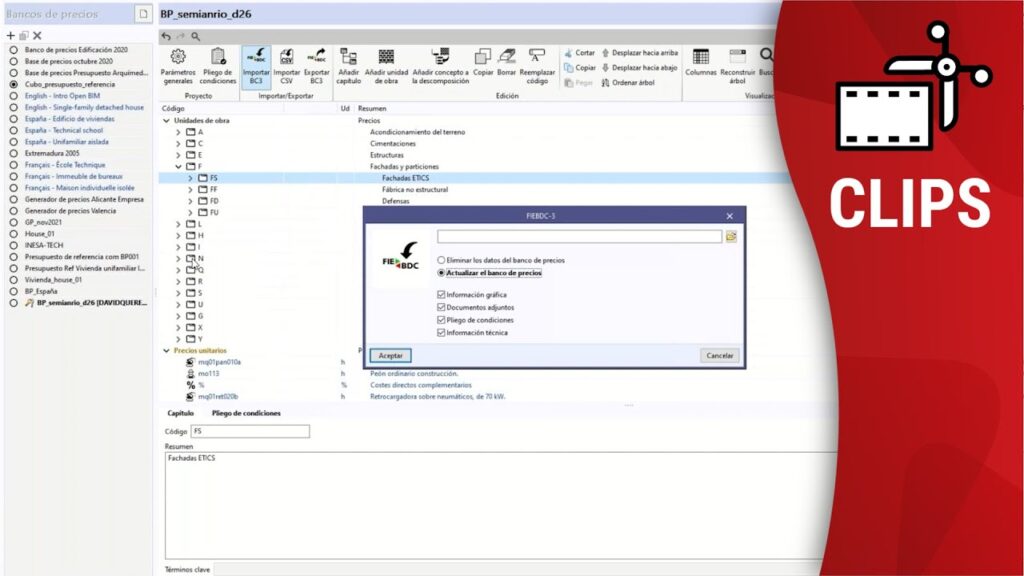Open Parámetros generales settings
1024x576 pixels.
coord(178,58)
